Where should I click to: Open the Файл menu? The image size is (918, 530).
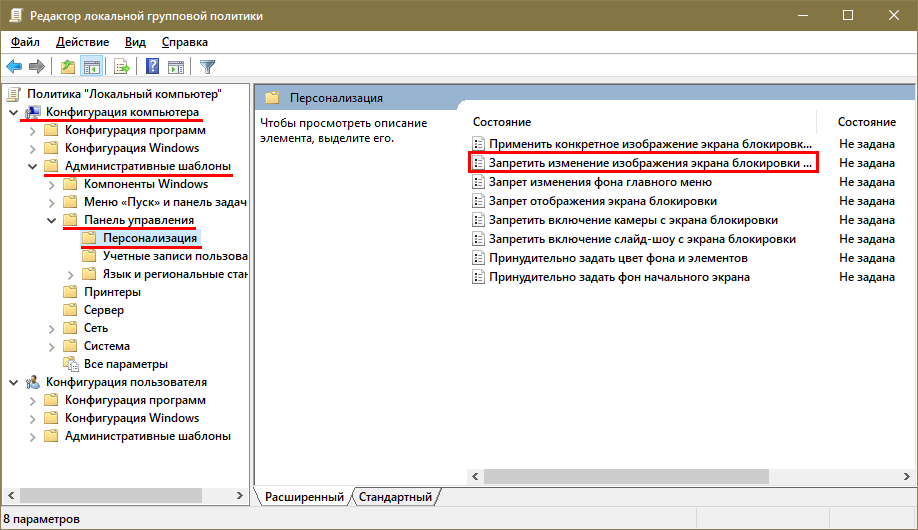pyautogui.click(x=25, y=42)
